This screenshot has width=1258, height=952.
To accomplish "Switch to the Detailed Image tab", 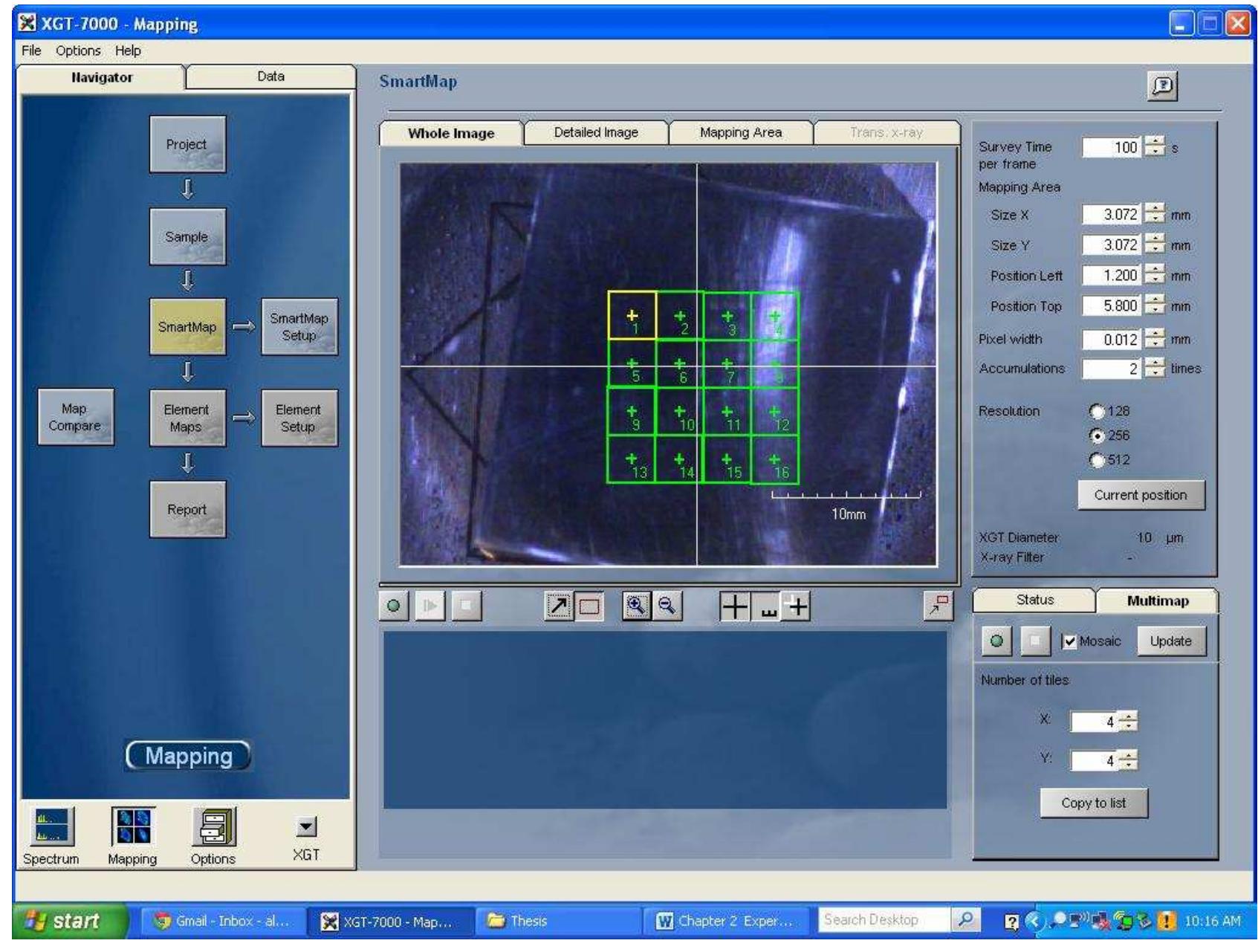I will coord(596,133).
